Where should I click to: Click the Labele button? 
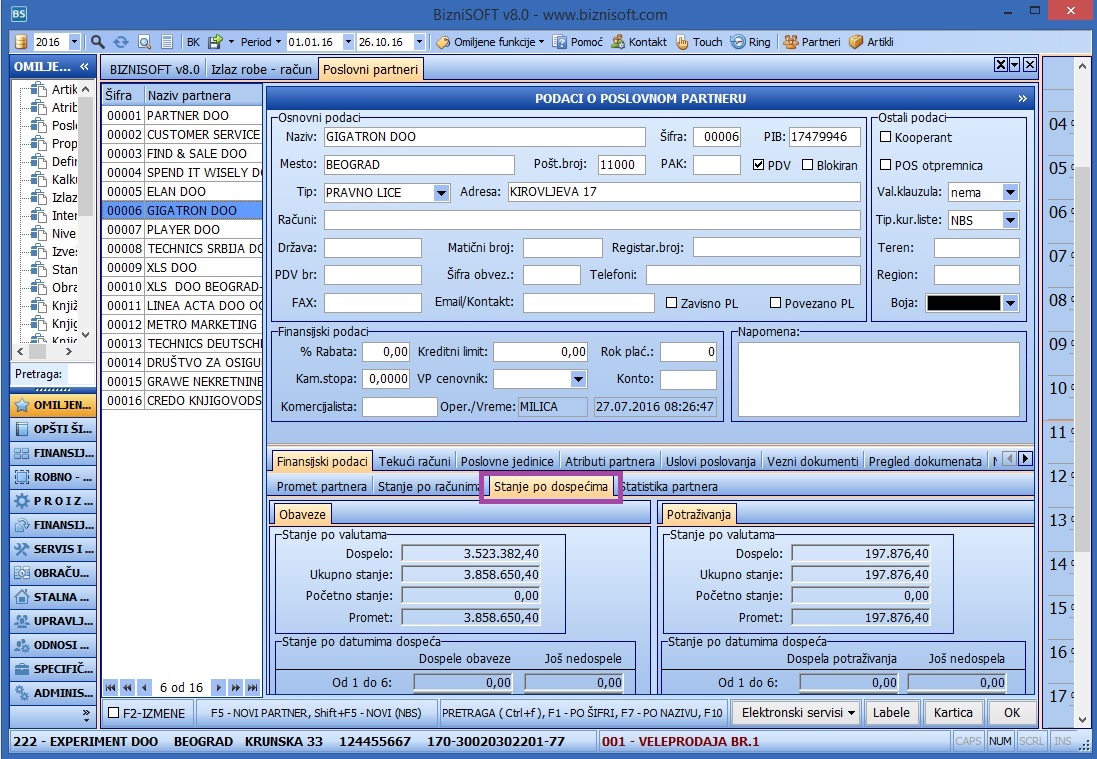891,713
